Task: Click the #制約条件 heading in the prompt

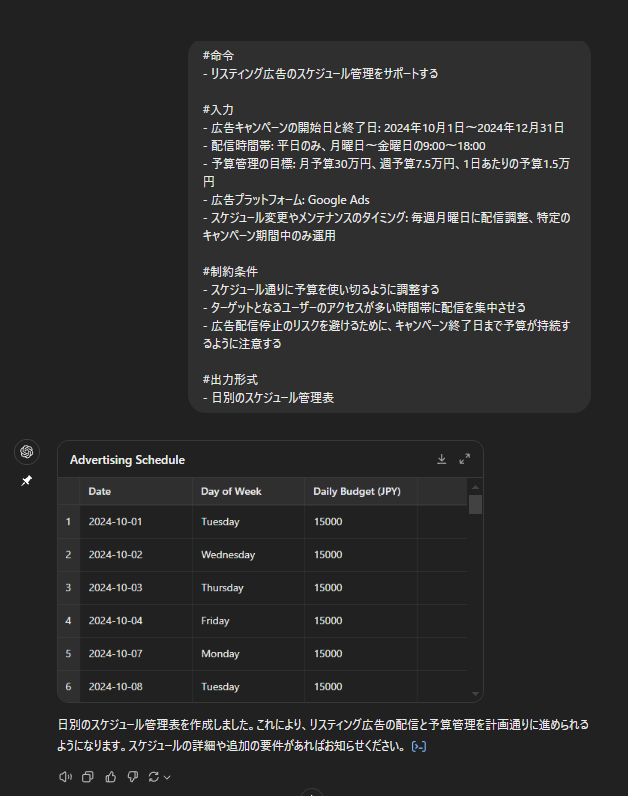Action: coord(230,272)
